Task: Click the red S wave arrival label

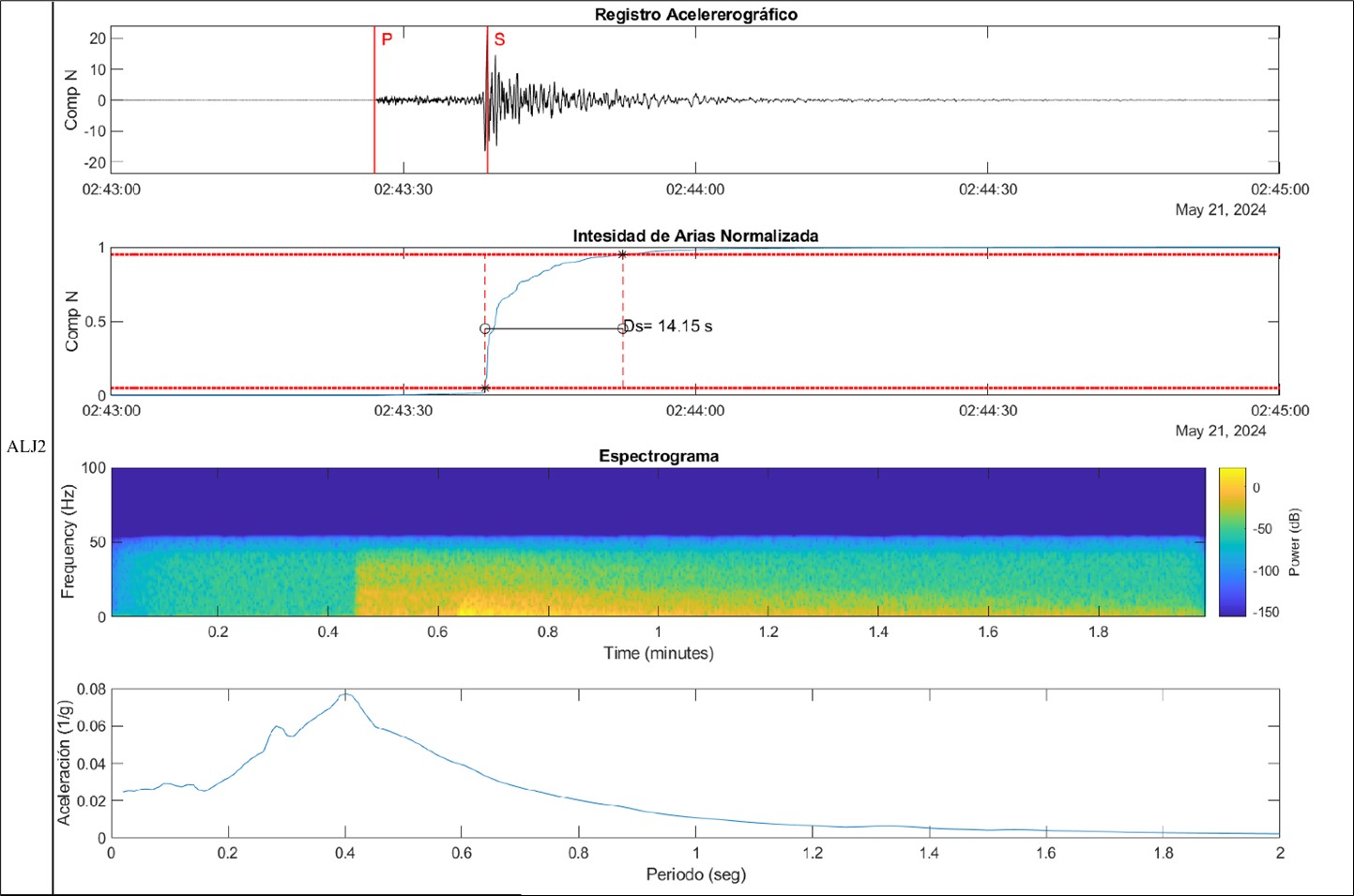Action: coord(499,39)
